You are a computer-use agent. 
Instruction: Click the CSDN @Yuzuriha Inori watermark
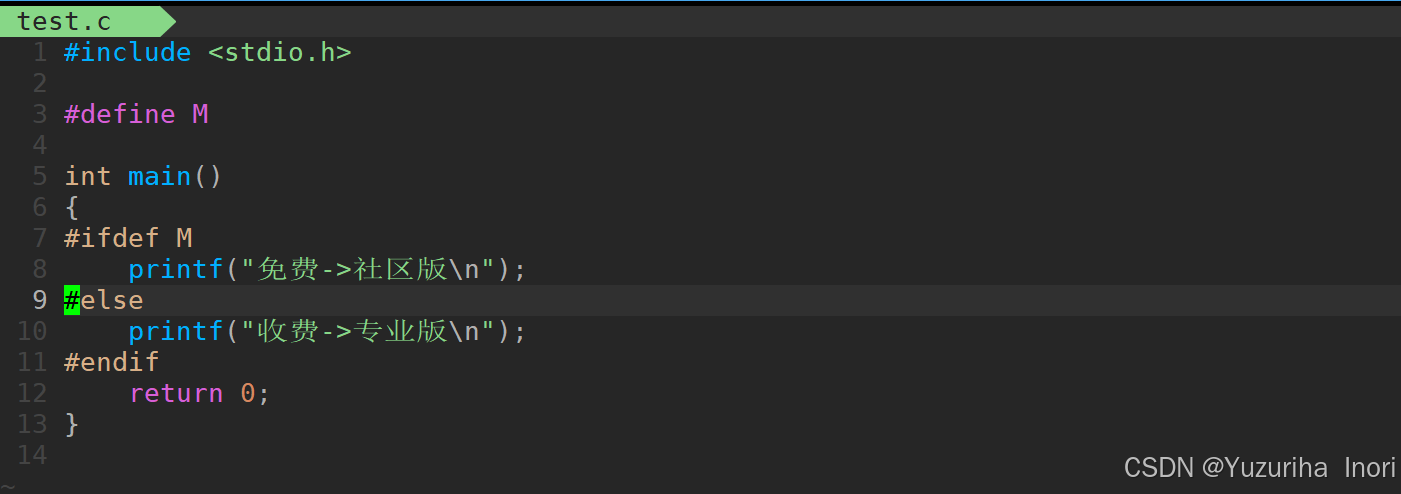click(1259, 467)
